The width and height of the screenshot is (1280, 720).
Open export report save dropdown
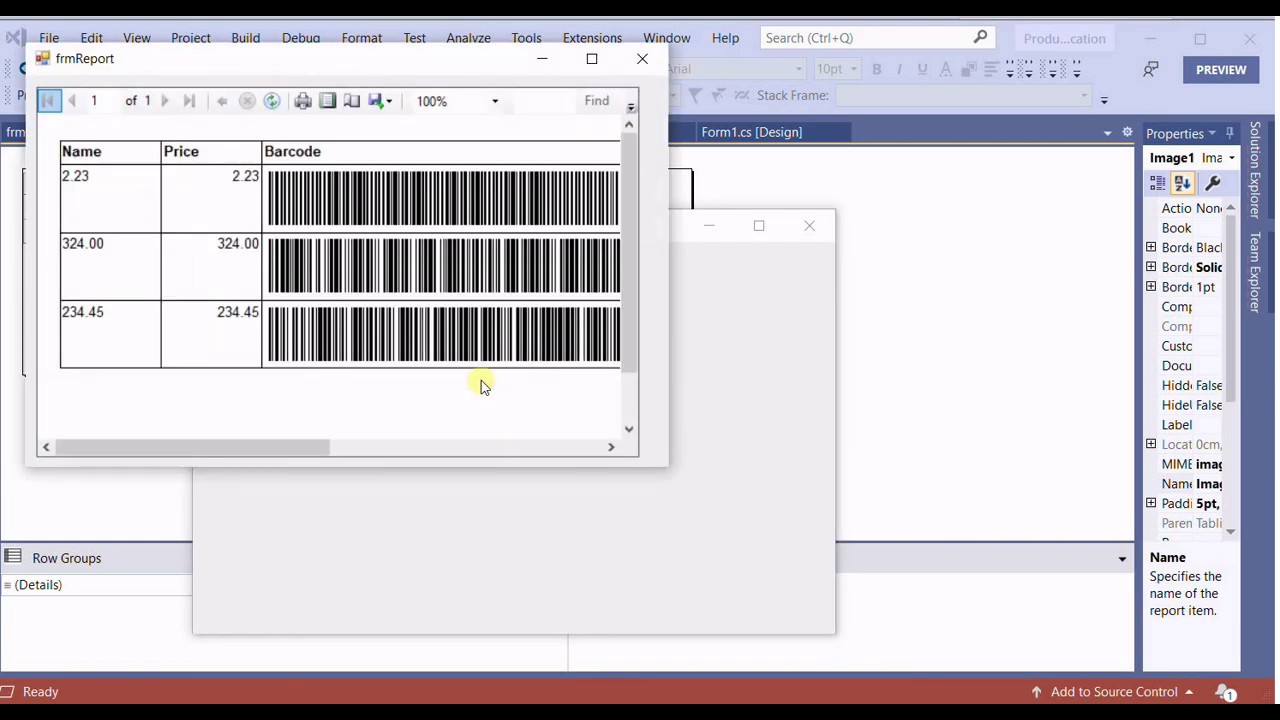pyautogui.click(x=381, y=101)
